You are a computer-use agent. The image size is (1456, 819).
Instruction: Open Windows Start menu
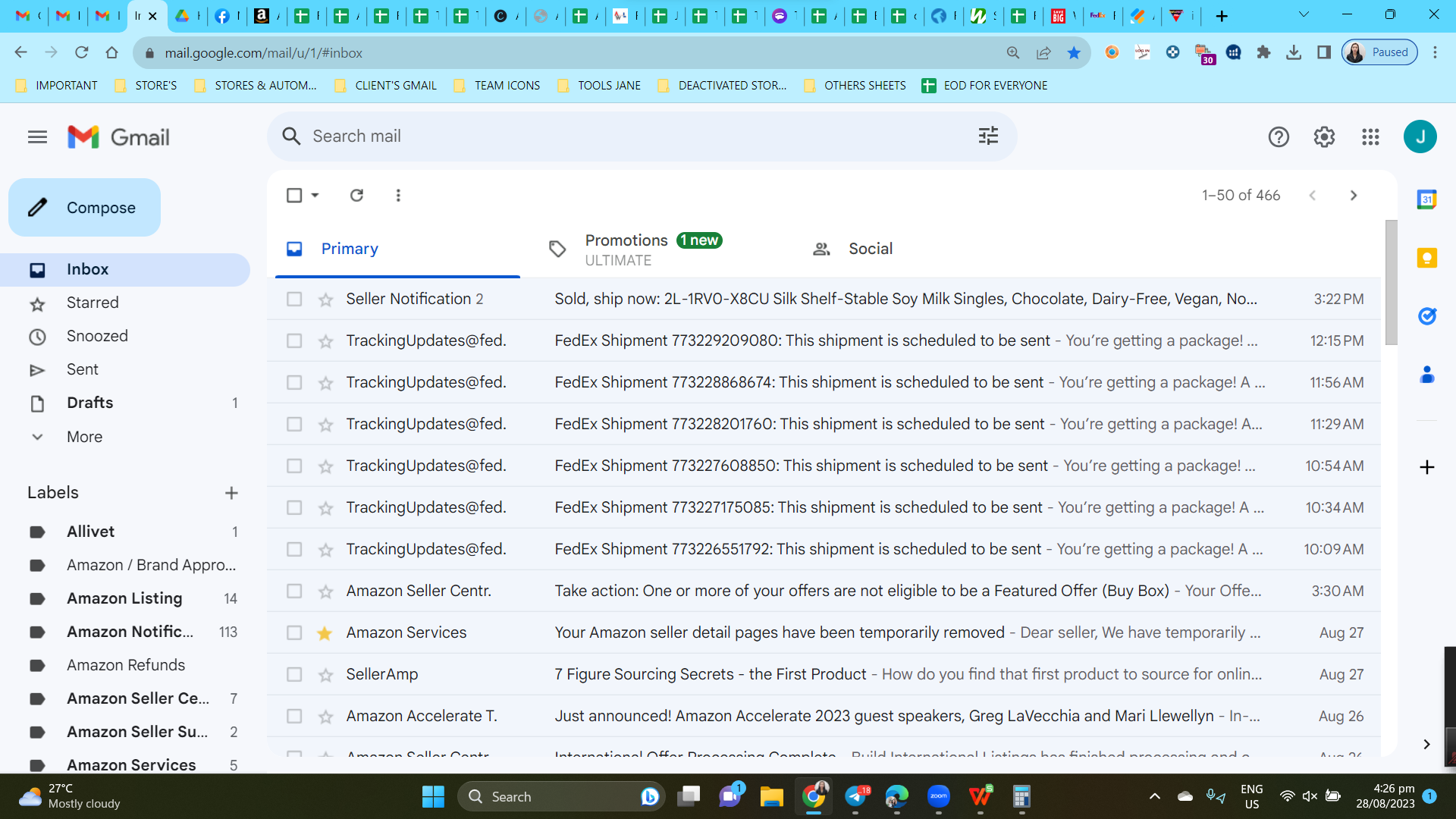coord(433,796)
